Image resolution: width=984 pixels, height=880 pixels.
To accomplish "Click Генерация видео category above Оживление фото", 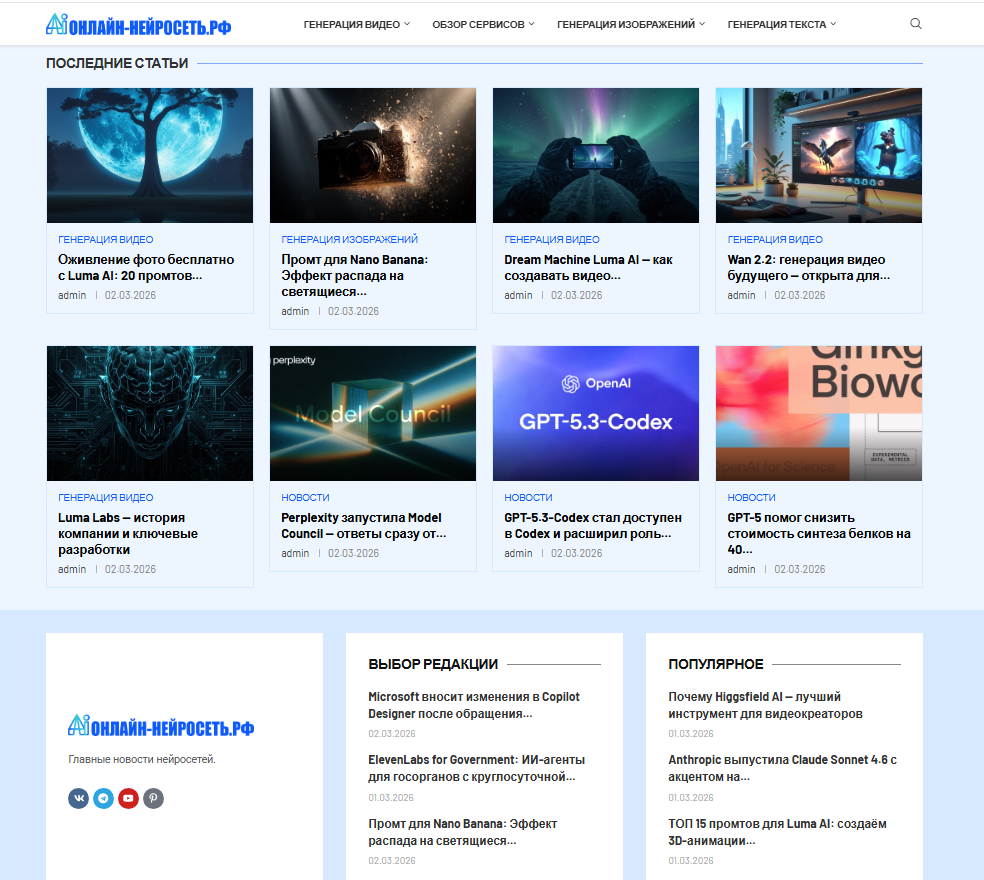I will [x=105, y=240].
